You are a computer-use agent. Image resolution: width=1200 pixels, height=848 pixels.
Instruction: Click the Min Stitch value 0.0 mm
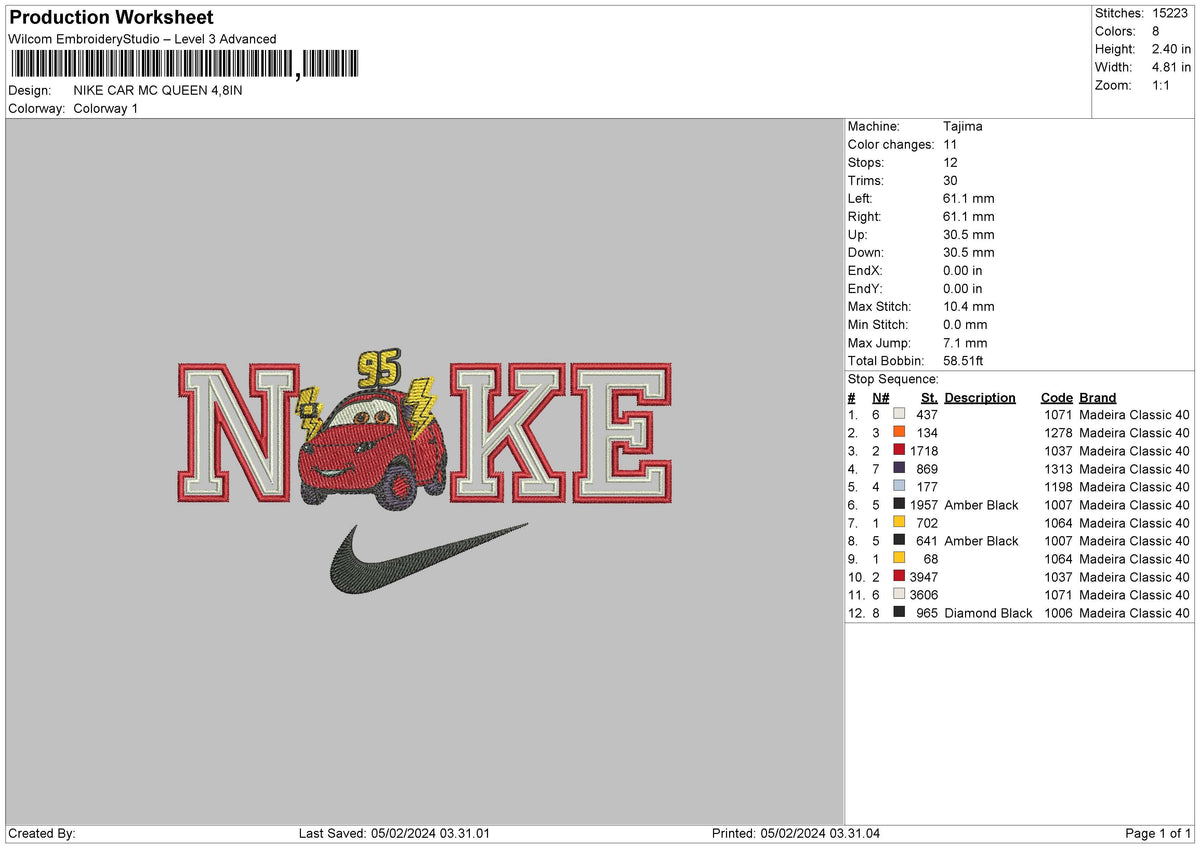coord(965,324)
